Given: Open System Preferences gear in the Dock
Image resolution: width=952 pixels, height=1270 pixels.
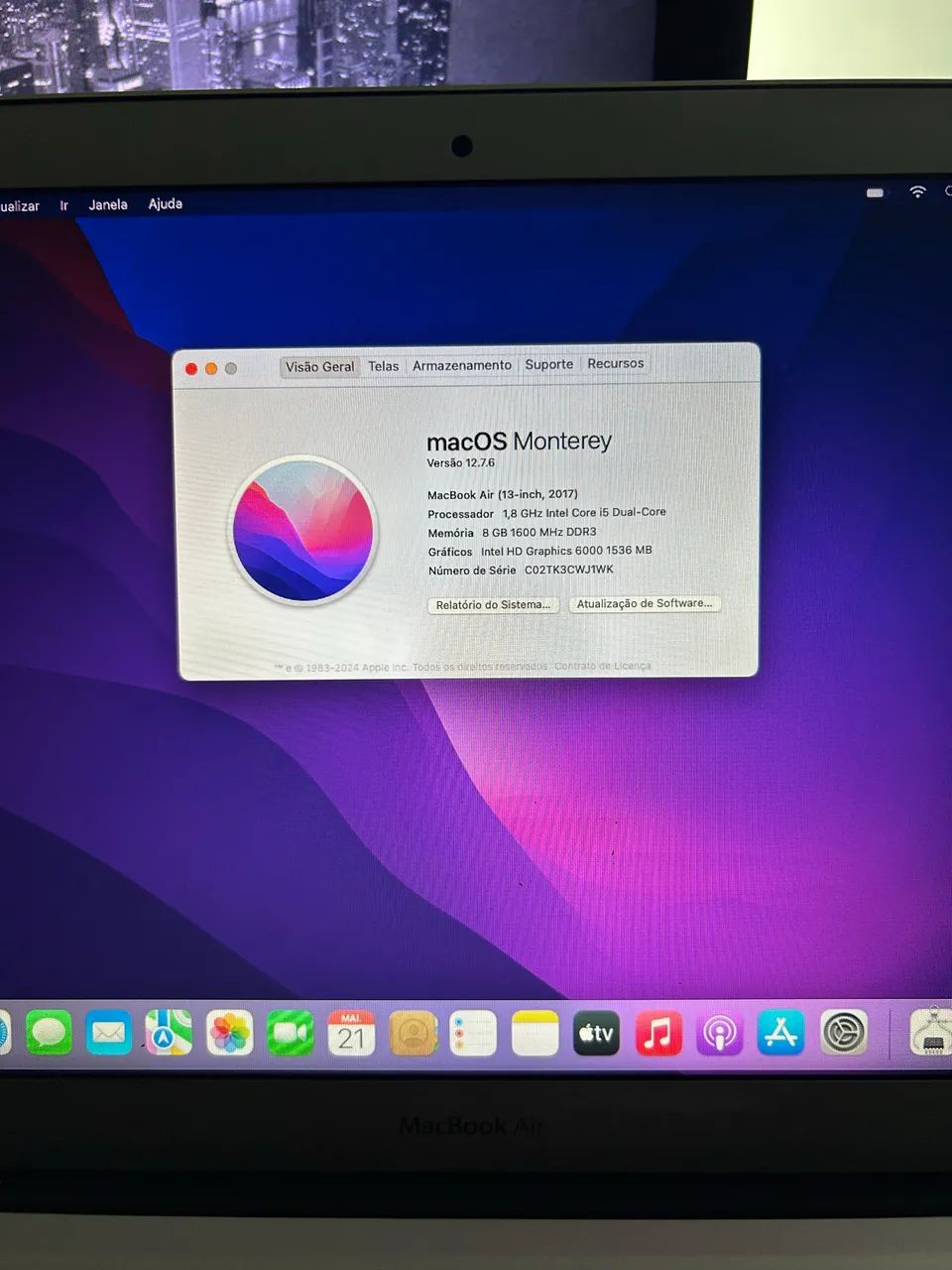Looking at the screenshot, I should [x=844, y=1034].
